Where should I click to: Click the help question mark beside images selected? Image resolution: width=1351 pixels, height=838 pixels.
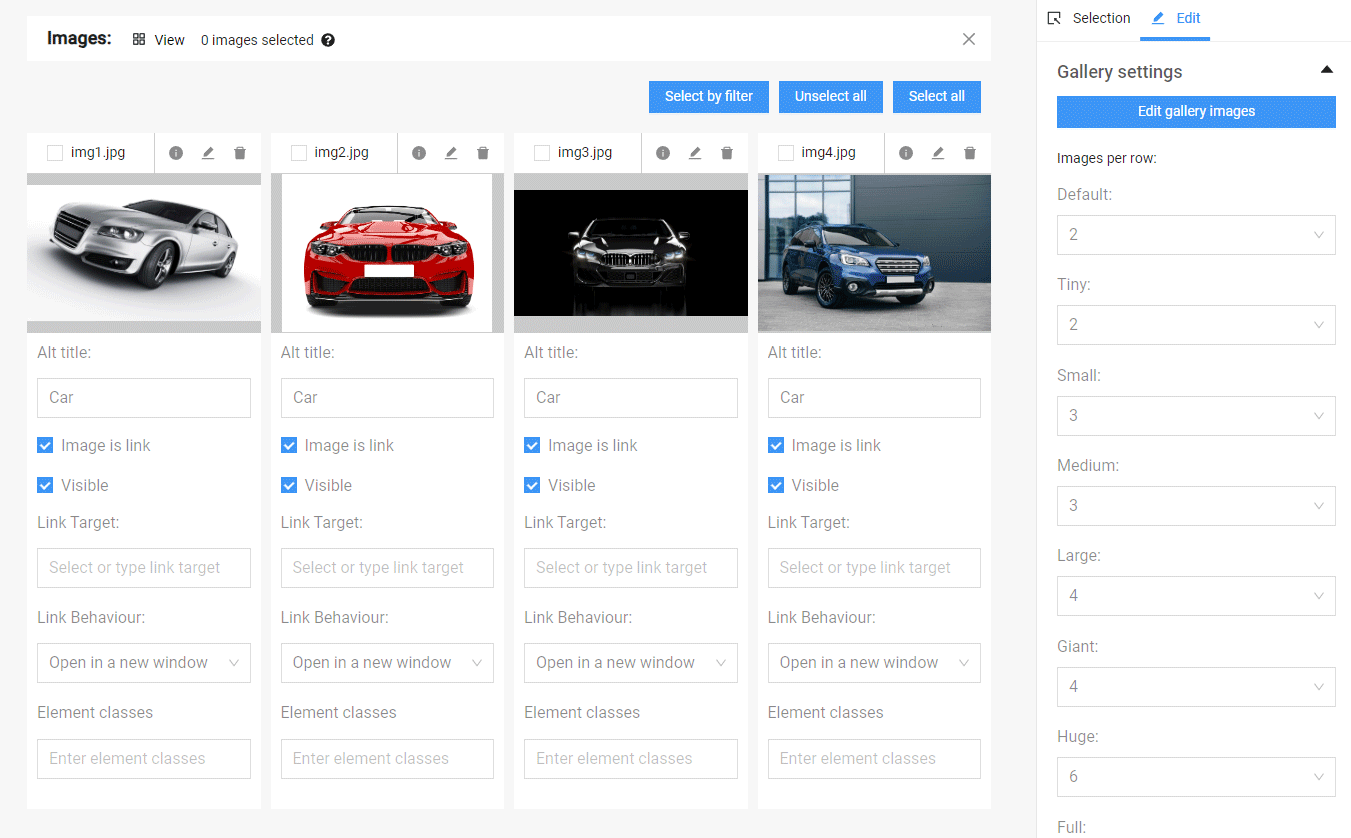(x=328, y=40)
